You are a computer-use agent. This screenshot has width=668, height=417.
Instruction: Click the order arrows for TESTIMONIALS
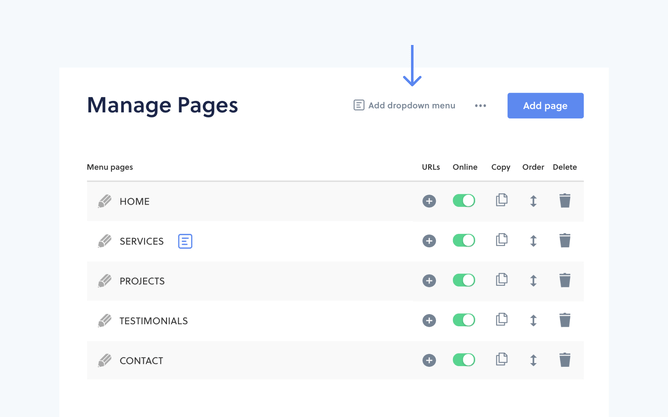pos(533,321)
